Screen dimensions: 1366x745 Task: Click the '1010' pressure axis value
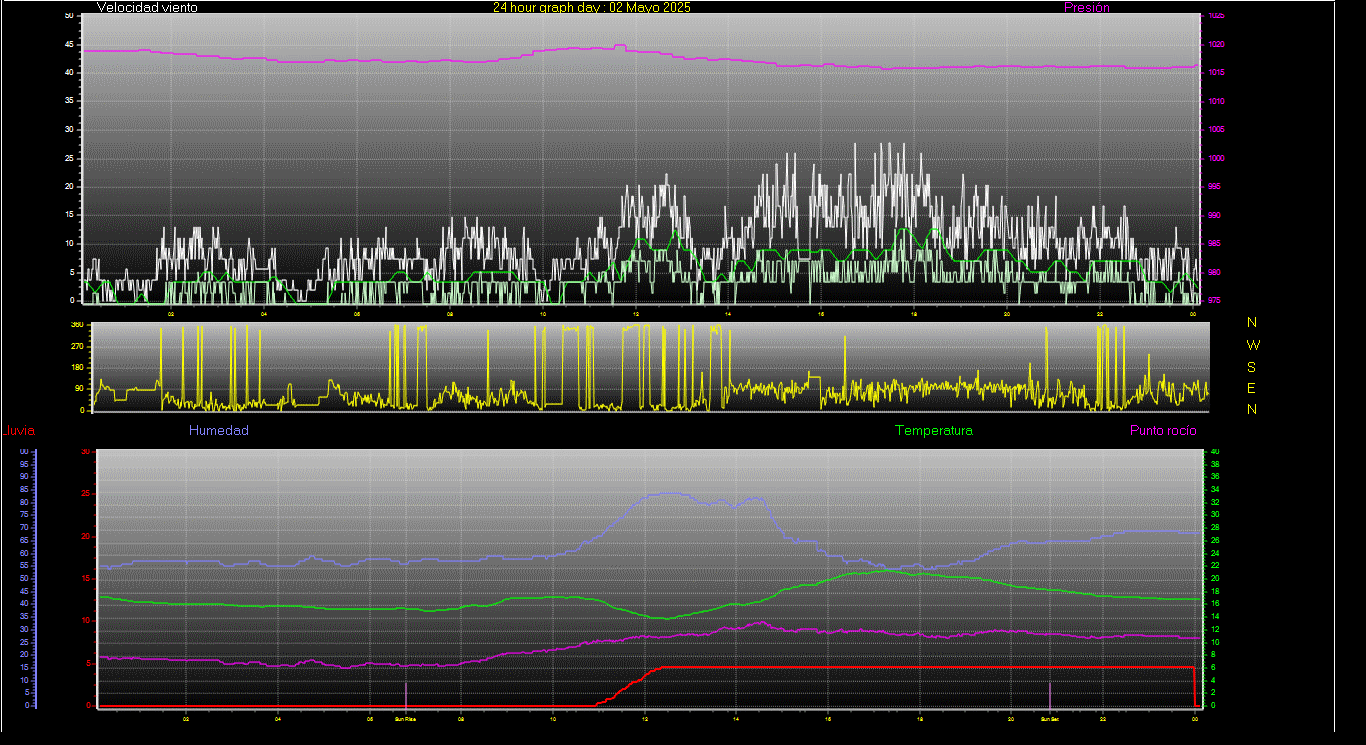pyautogui.click(x=1215, y=101)
